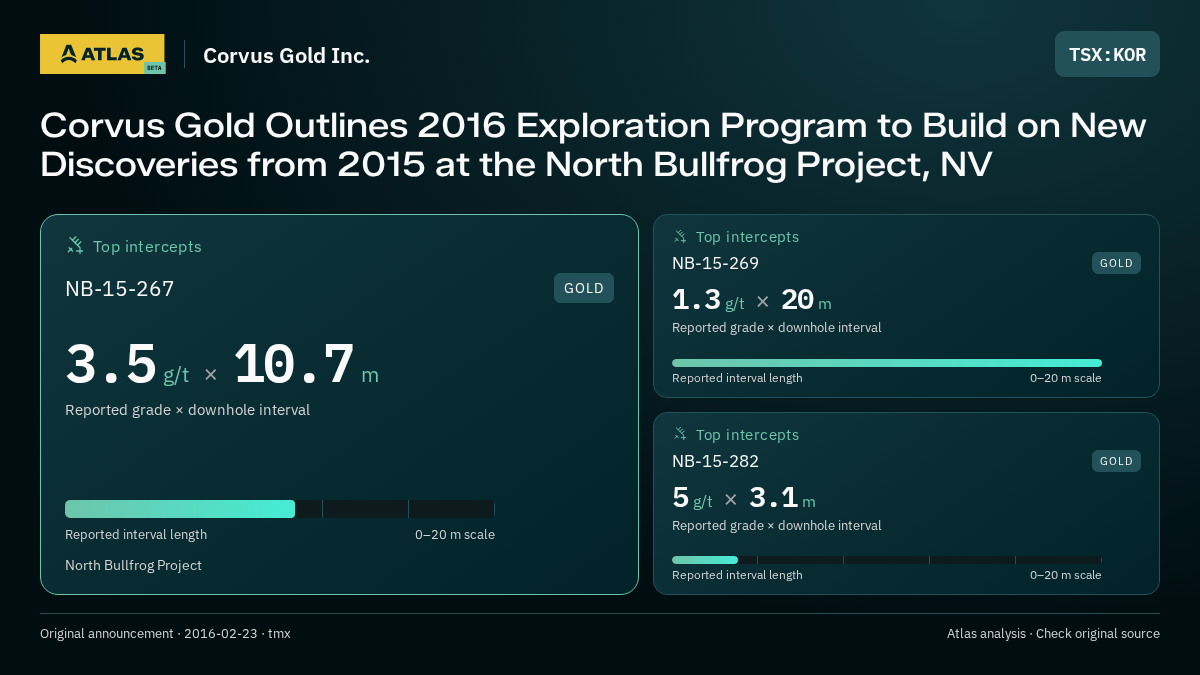
Task: Click Reported grade × downhole interval under 3.5 g/t
Action: (x=187, y=410)
